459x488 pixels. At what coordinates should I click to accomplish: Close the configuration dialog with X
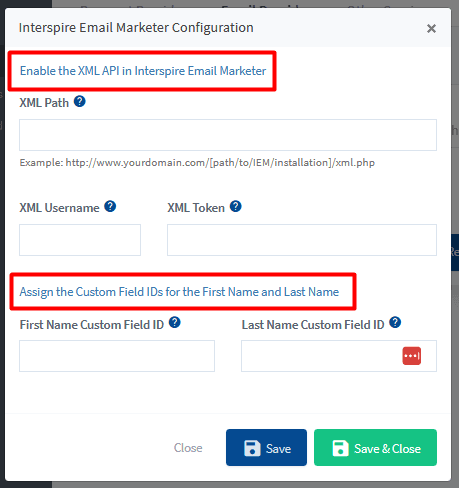pos(431,29)
